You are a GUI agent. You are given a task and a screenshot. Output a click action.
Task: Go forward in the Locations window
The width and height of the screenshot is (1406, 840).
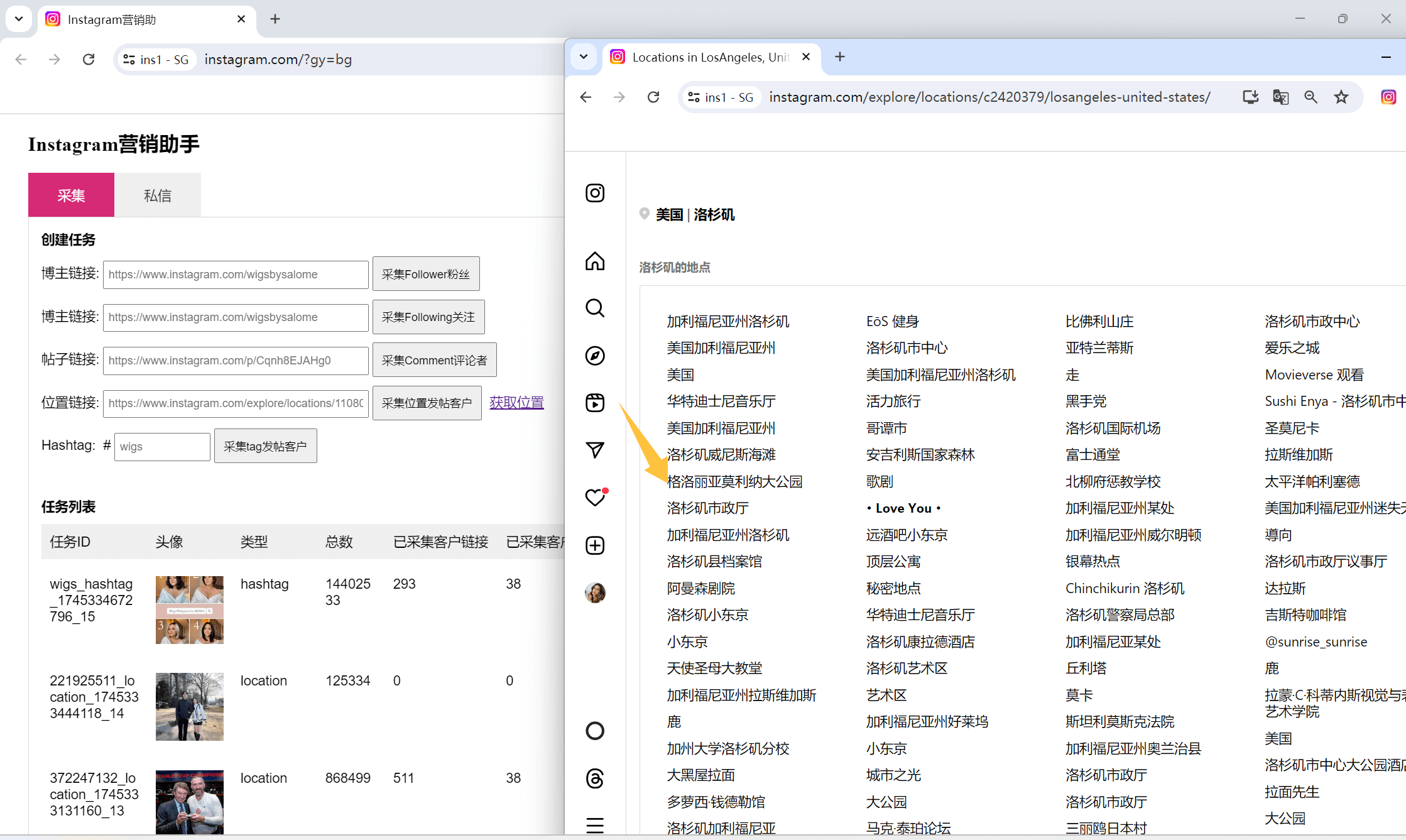[x=619, y=97]
